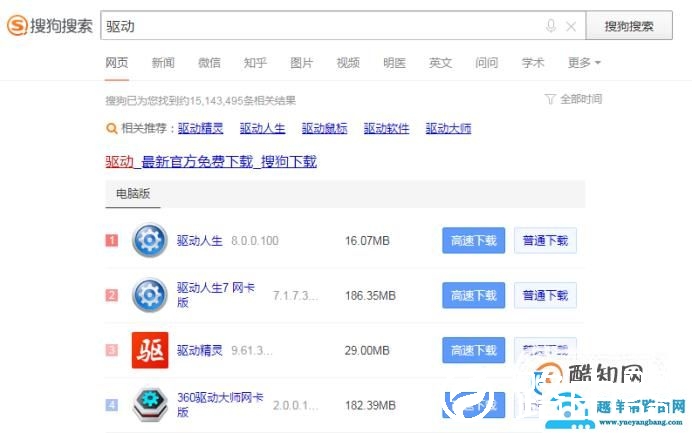
Task: Open the 驱动人生7 网卡版 link
Action: (x=216, y=295)
